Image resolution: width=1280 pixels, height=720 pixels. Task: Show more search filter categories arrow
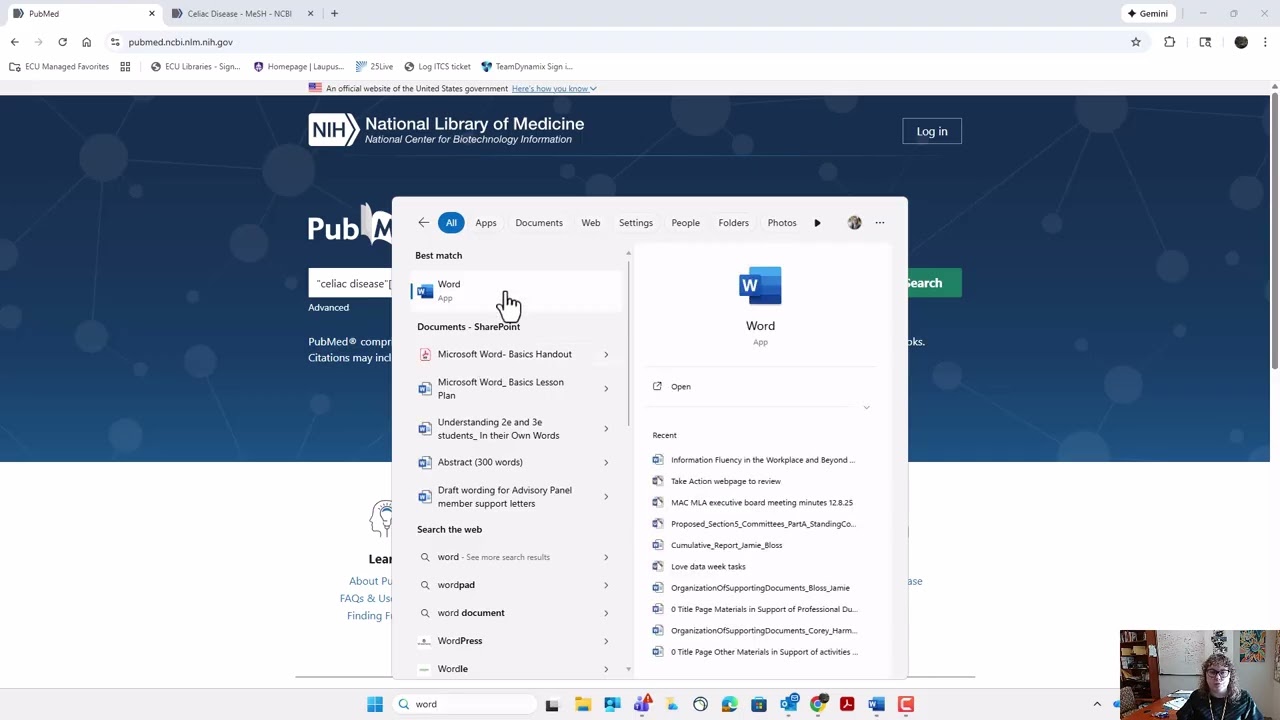[817, 223]
